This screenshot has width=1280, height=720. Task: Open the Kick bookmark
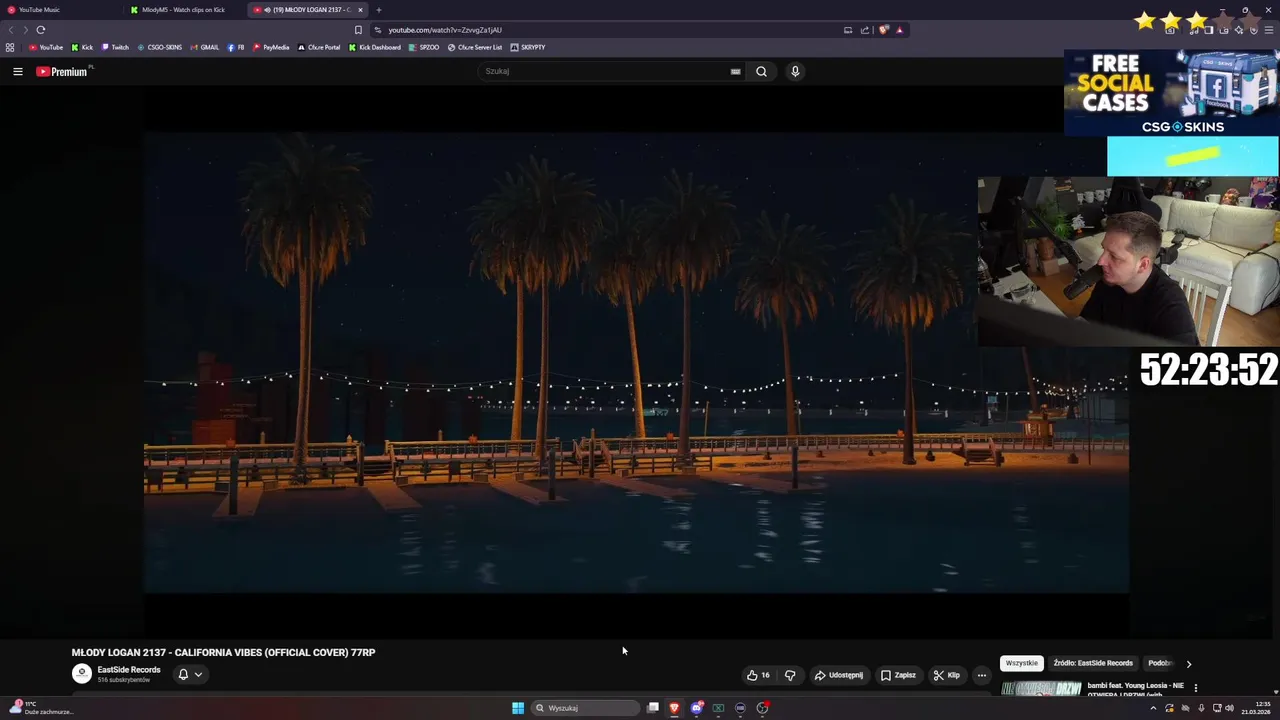coord(82,47)
